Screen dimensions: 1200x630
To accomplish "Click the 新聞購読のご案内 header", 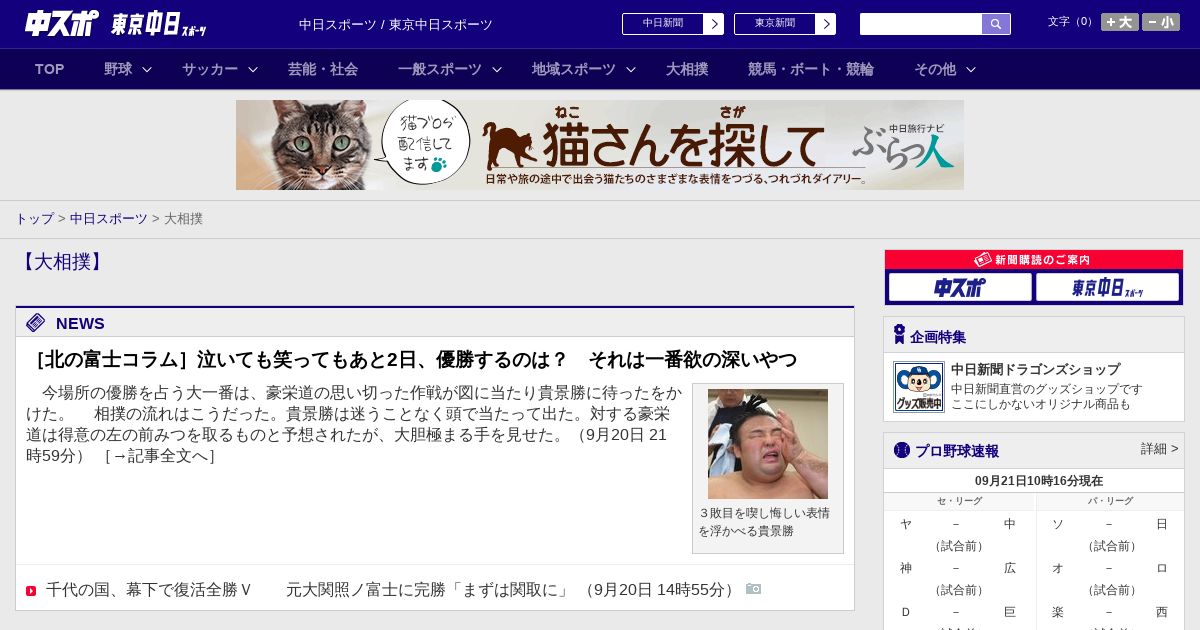I will (1033, 260).
